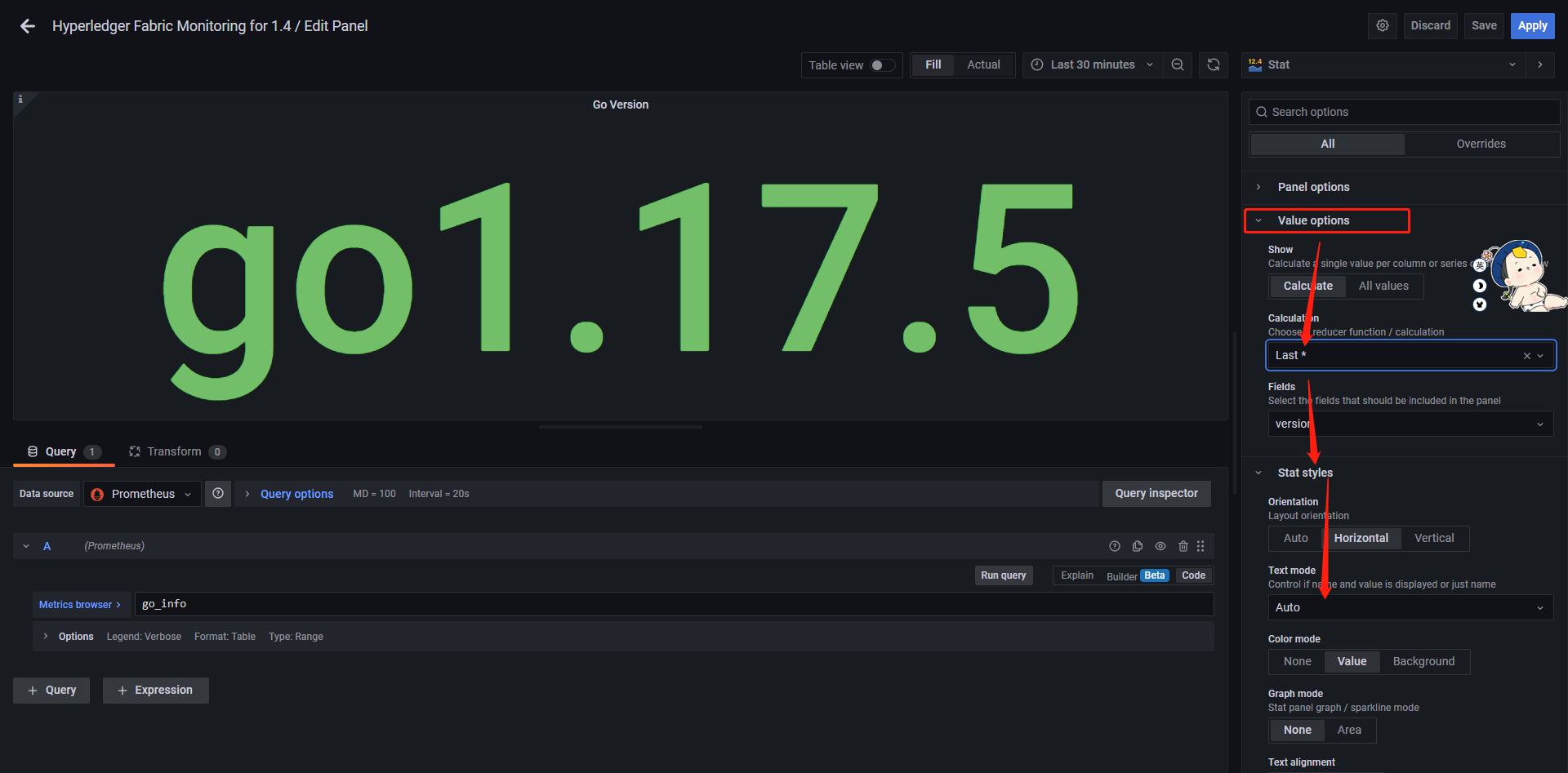Viewport: 1568px width, 773px height.
Task: Add a new Query
Action: pyautogui.click(x=51, y=691)
